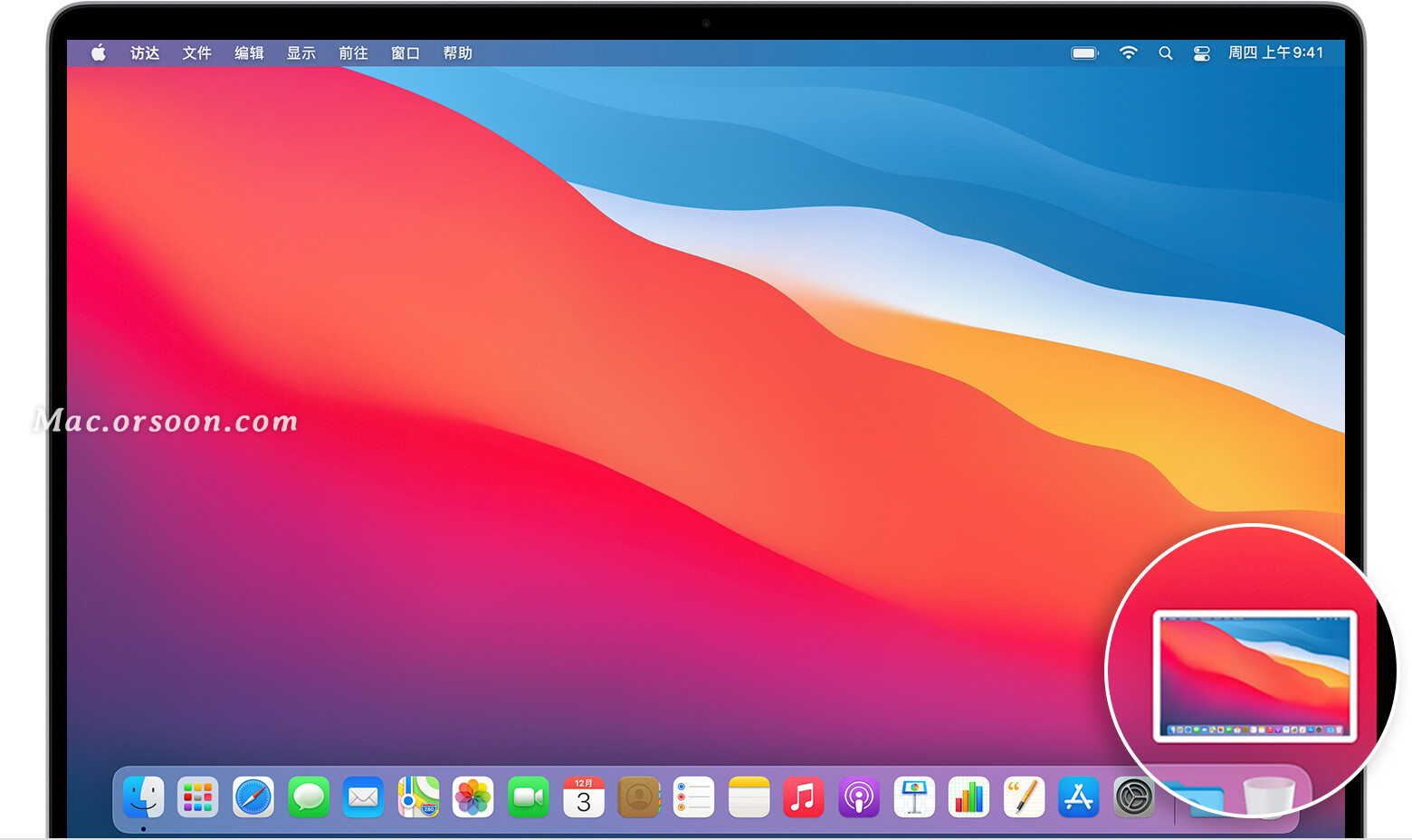Open Launchpad from the Dock
Image resolution: width=1412 pixels, height=840 pixels.
[x=198, y=797]
